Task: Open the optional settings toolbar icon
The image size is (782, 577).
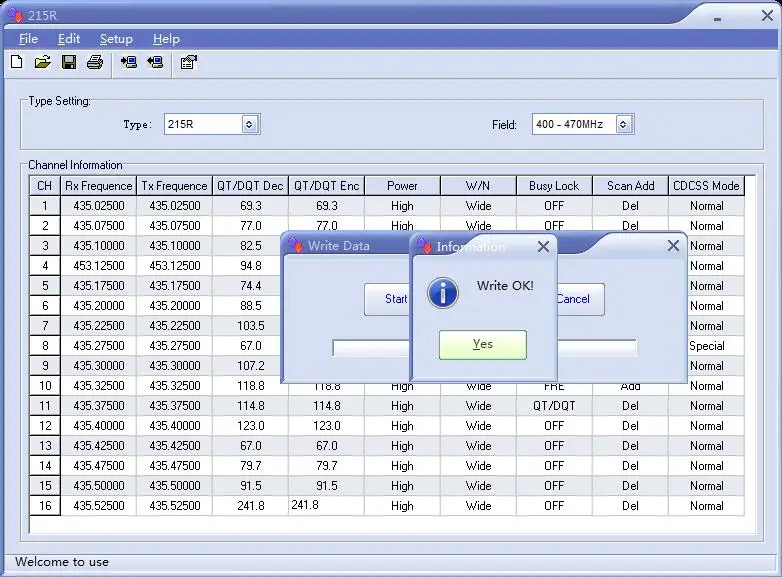Action: [189, 62]
